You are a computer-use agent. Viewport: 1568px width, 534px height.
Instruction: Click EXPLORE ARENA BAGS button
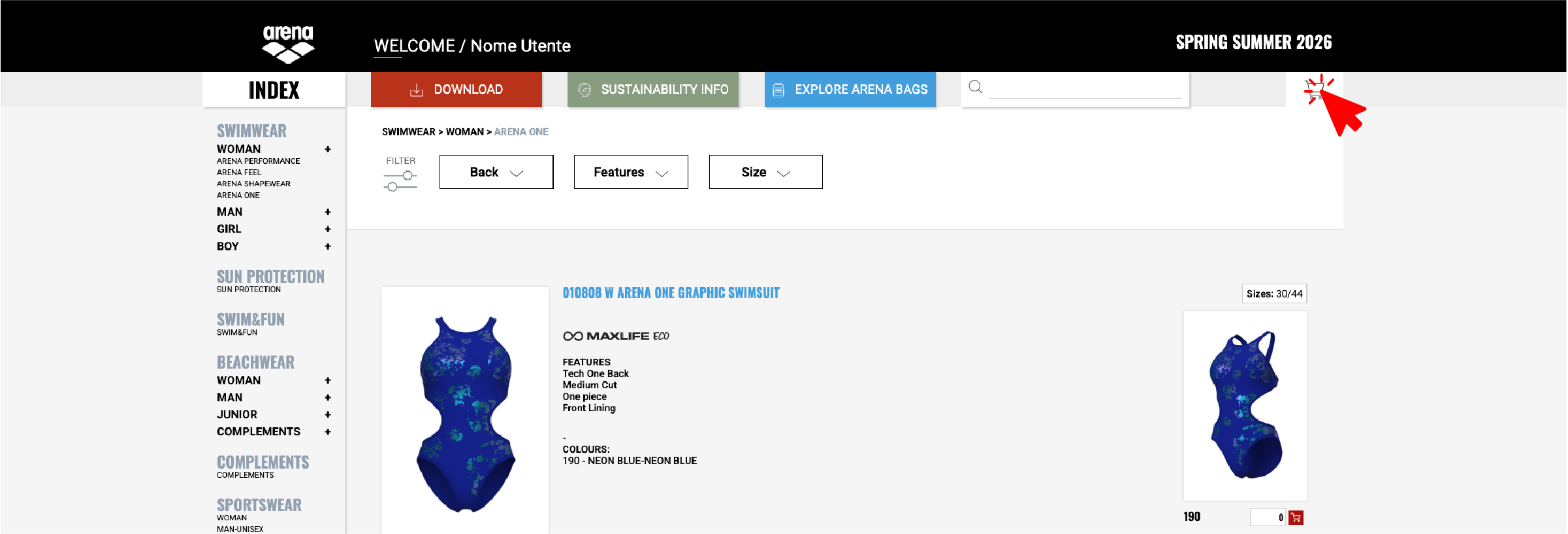click(850, 90)
